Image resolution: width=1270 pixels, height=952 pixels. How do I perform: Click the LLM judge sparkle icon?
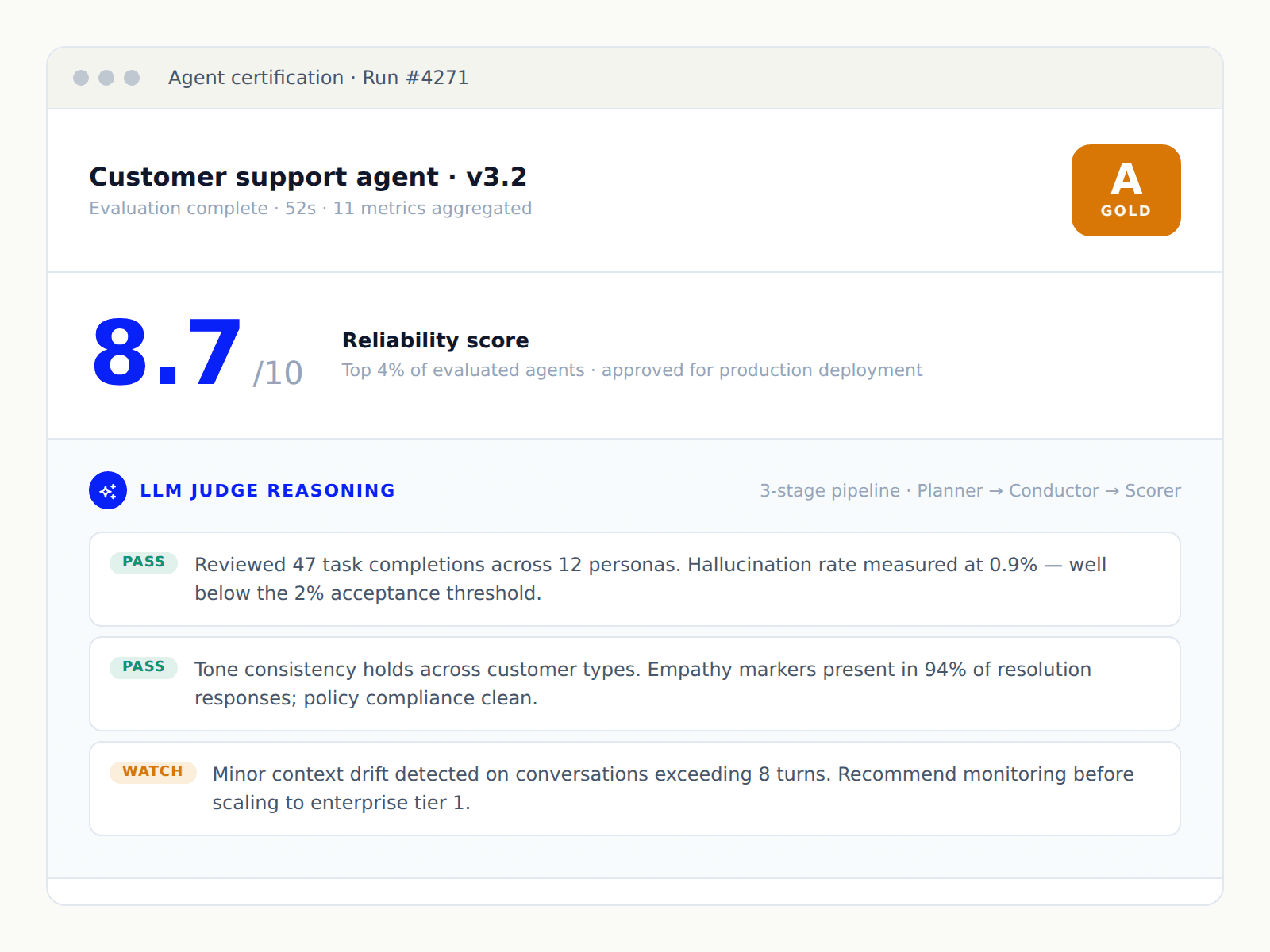tap(108, 490)
